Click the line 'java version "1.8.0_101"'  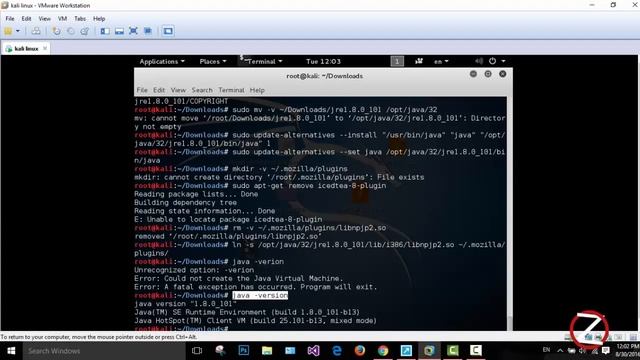pos(185,304)
